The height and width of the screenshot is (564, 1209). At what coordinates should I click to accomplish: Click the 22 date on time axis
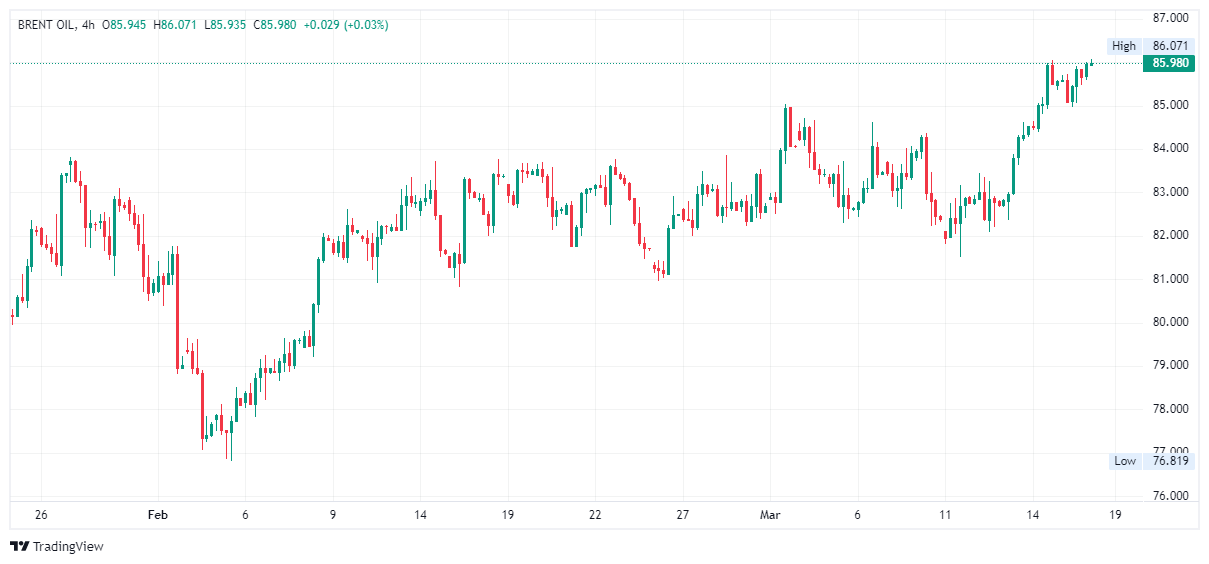point(595,515)
